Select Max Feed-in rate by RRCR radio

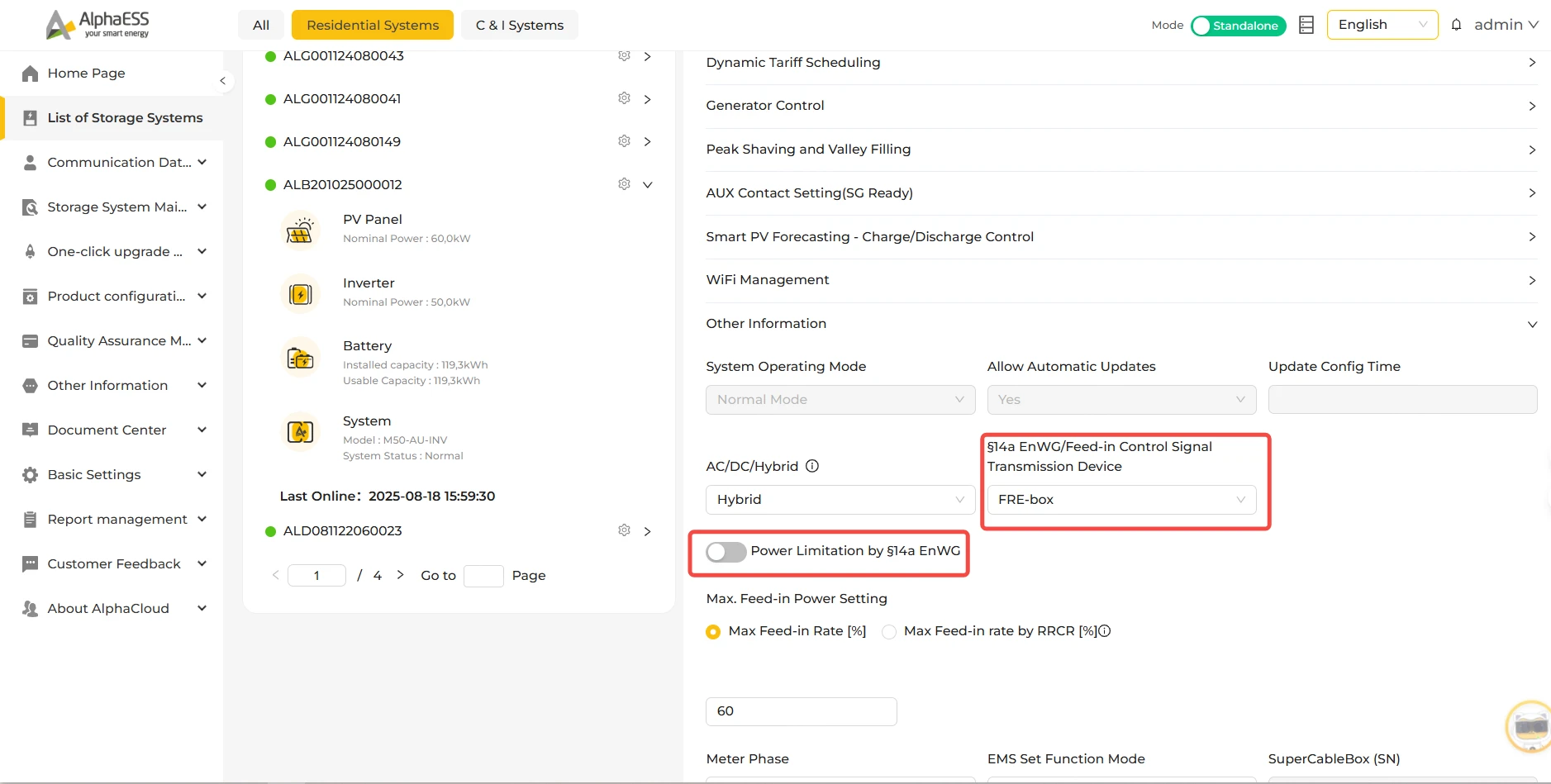pos(889,632)
